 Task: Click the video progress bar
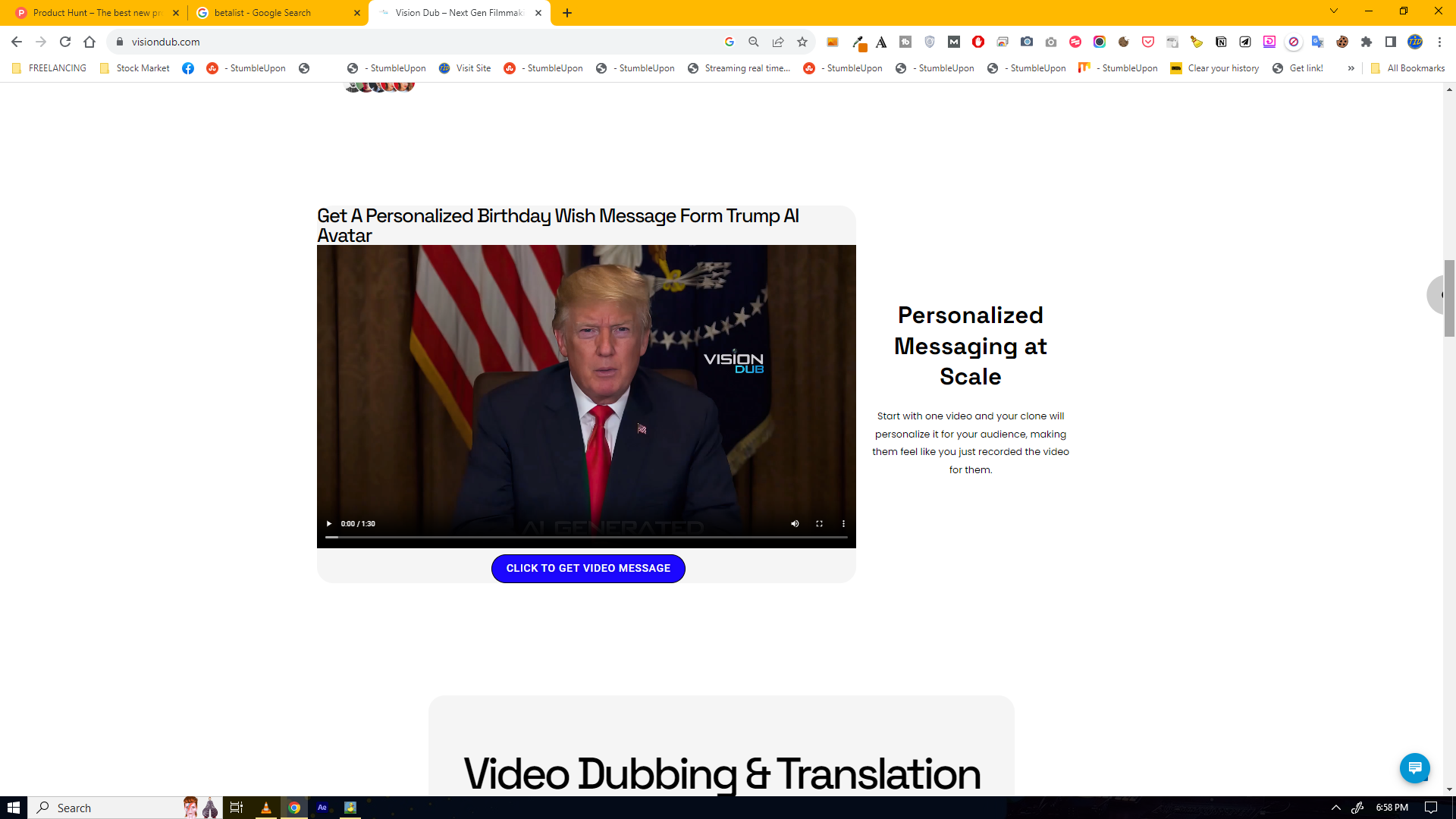585,537
